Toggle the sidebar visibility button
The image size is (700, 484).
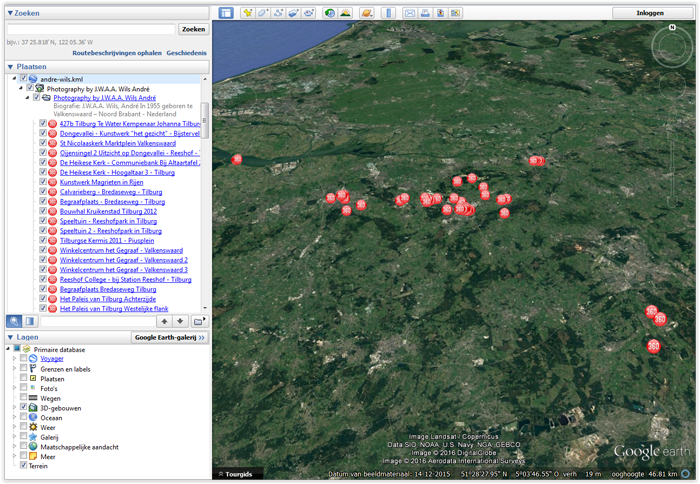pyautogui.click(x=226, y=13)
